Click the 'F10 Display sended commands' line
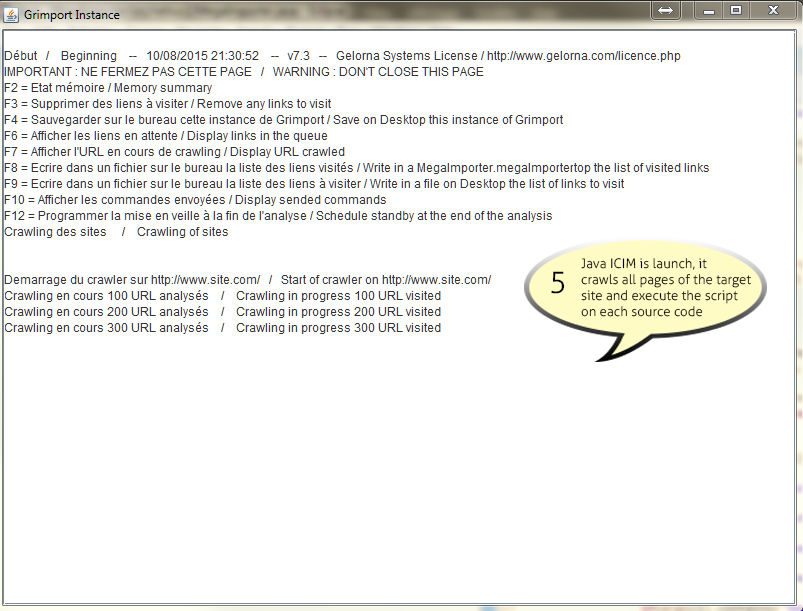 (195, 200)
